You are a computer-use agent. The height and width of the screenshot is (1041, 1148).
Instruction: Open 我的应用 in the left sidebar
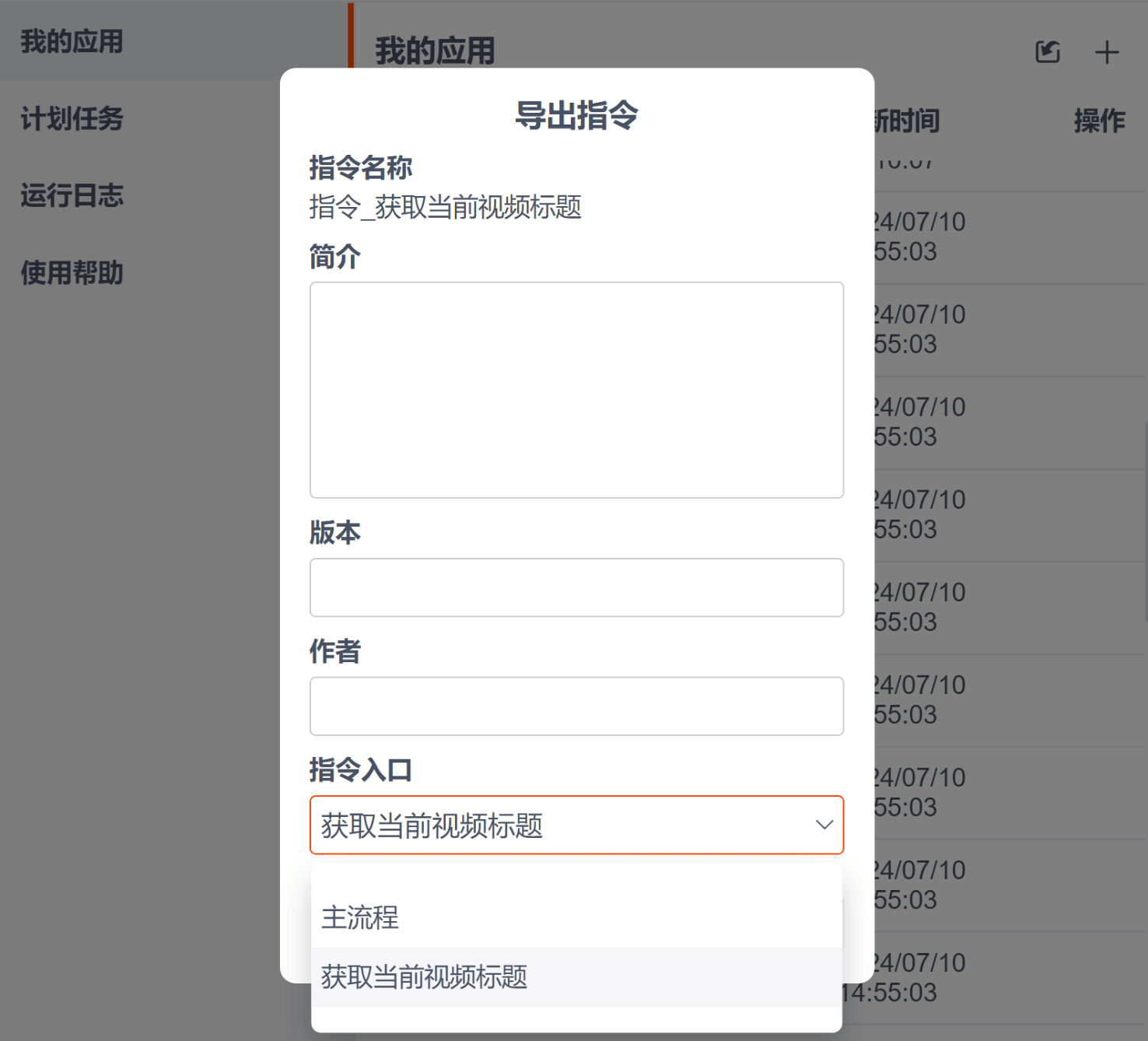[72, 41]
